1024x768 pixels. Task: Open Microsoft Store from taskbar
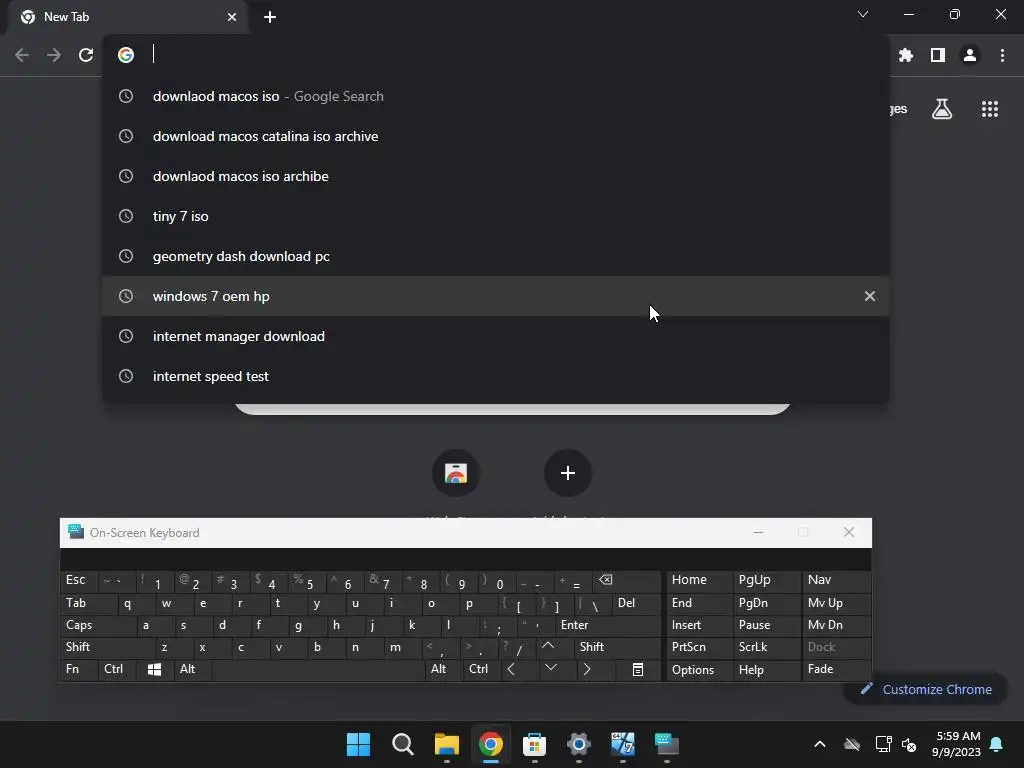(534, 744)
